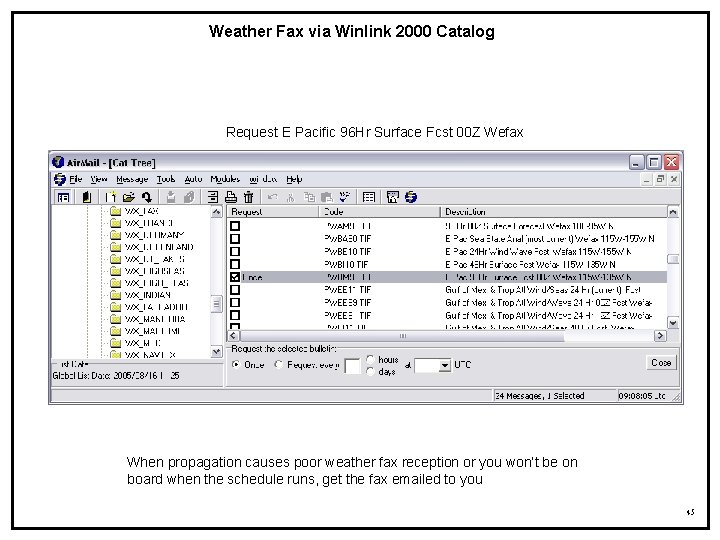The height and width of the screenshot is (540, 720).
Task: Click horizontal scrollbar left arrow
Action: pos(233,336)
